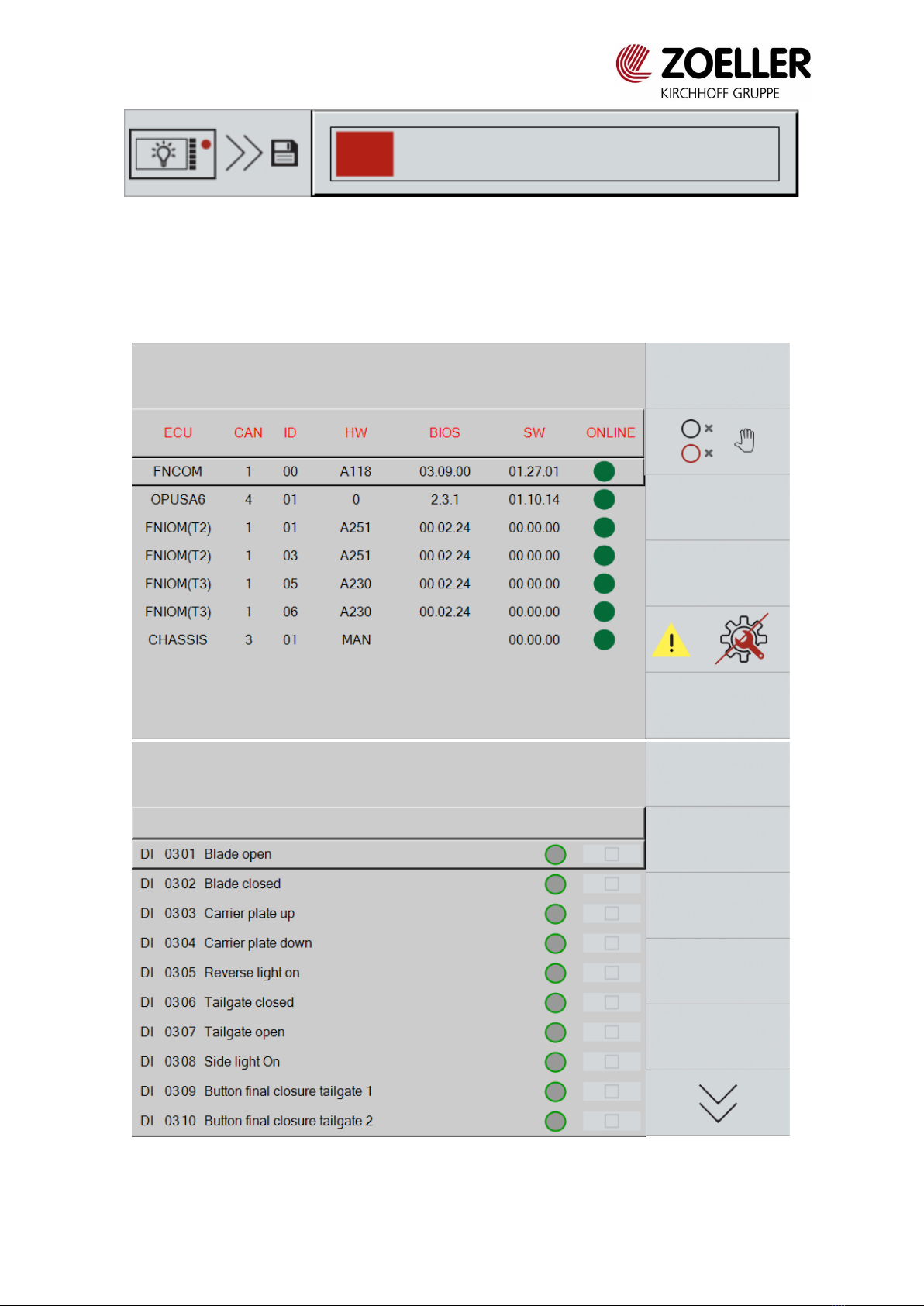The image size is (924, 1306).
Task: Click hardware value A118
Action: click(x=356, y=471)
